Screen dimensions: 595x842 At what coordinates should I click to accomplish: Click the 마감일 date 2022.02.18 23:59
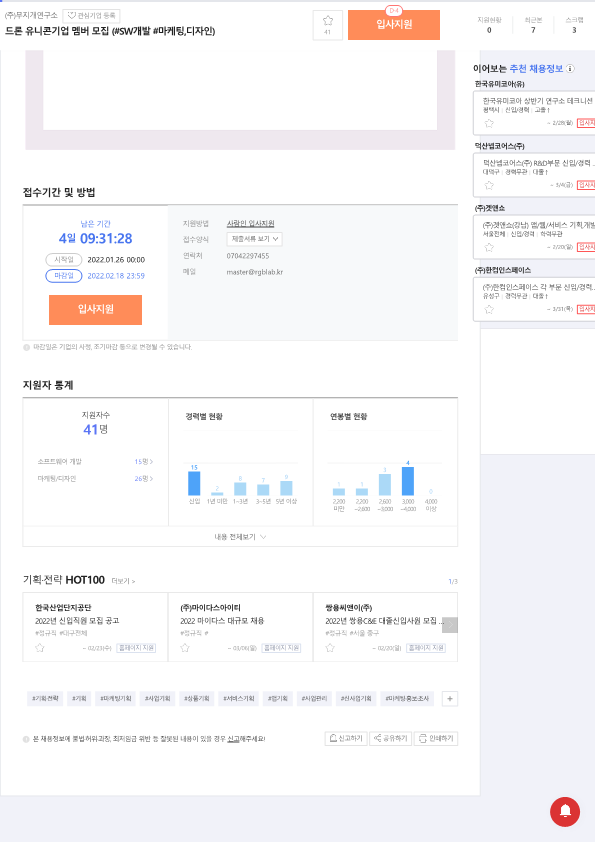coord(116,276)
